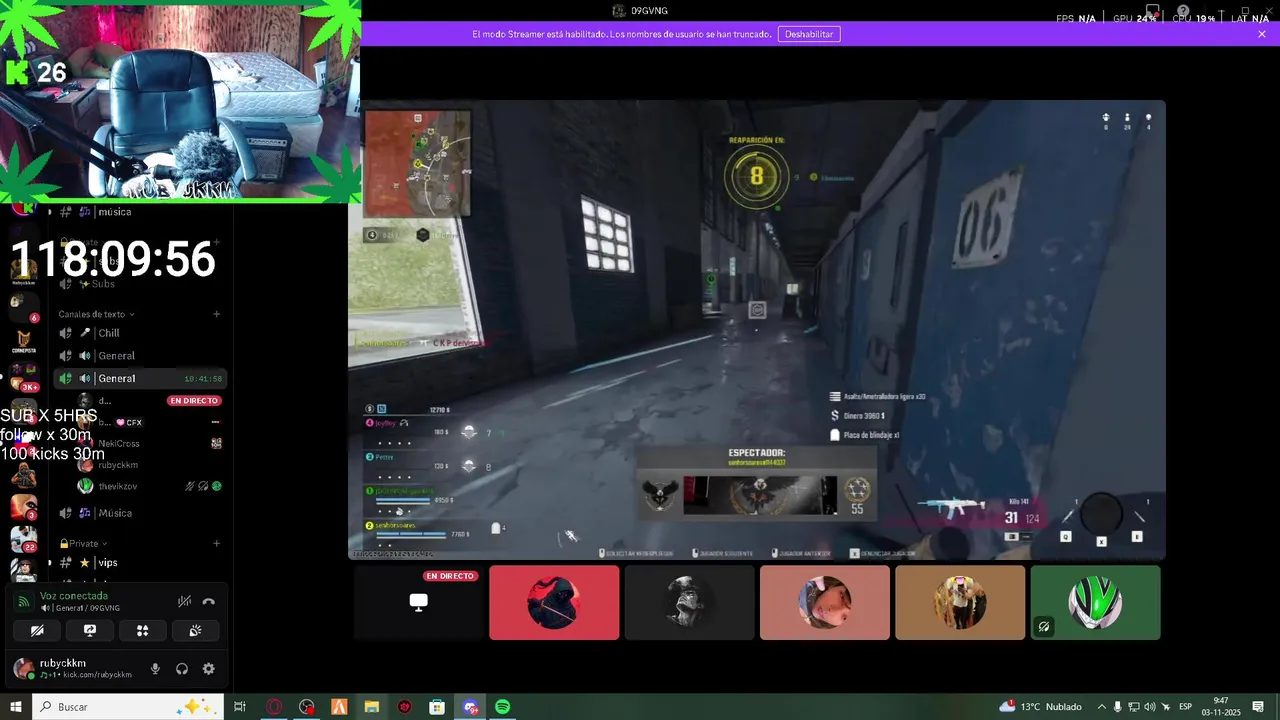This screenshot has width=1280, height=720.
Task: Open weather widget showing 13°C Nublado
Action: pyautogui.click(x=1040, y=707)
